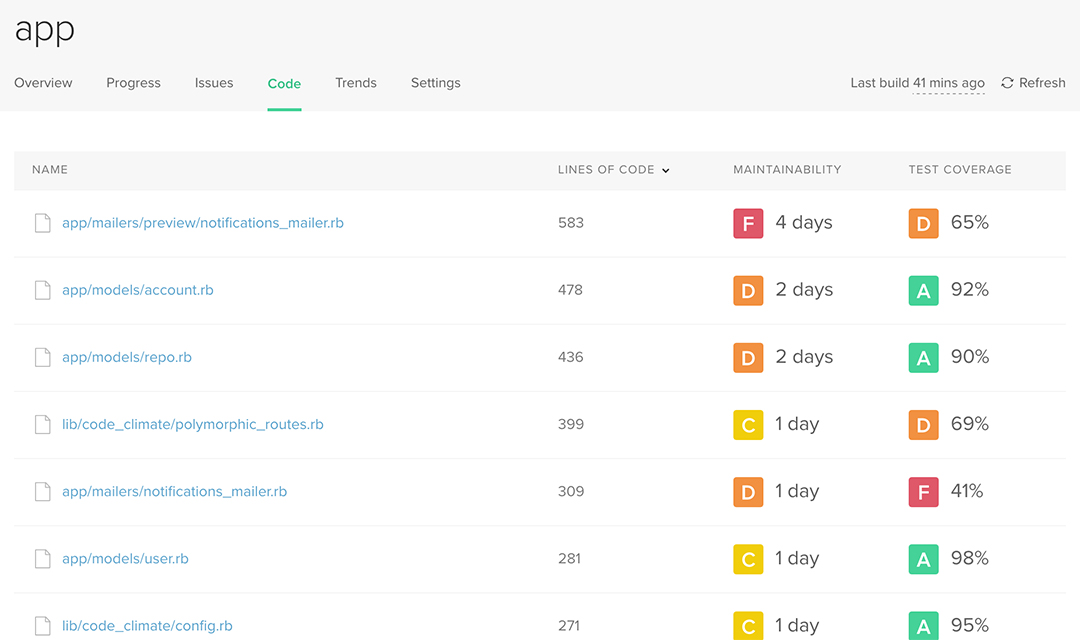Switch to the Progress tab
This screenshot has height=640, width=1080.
[x=133, y=83]
